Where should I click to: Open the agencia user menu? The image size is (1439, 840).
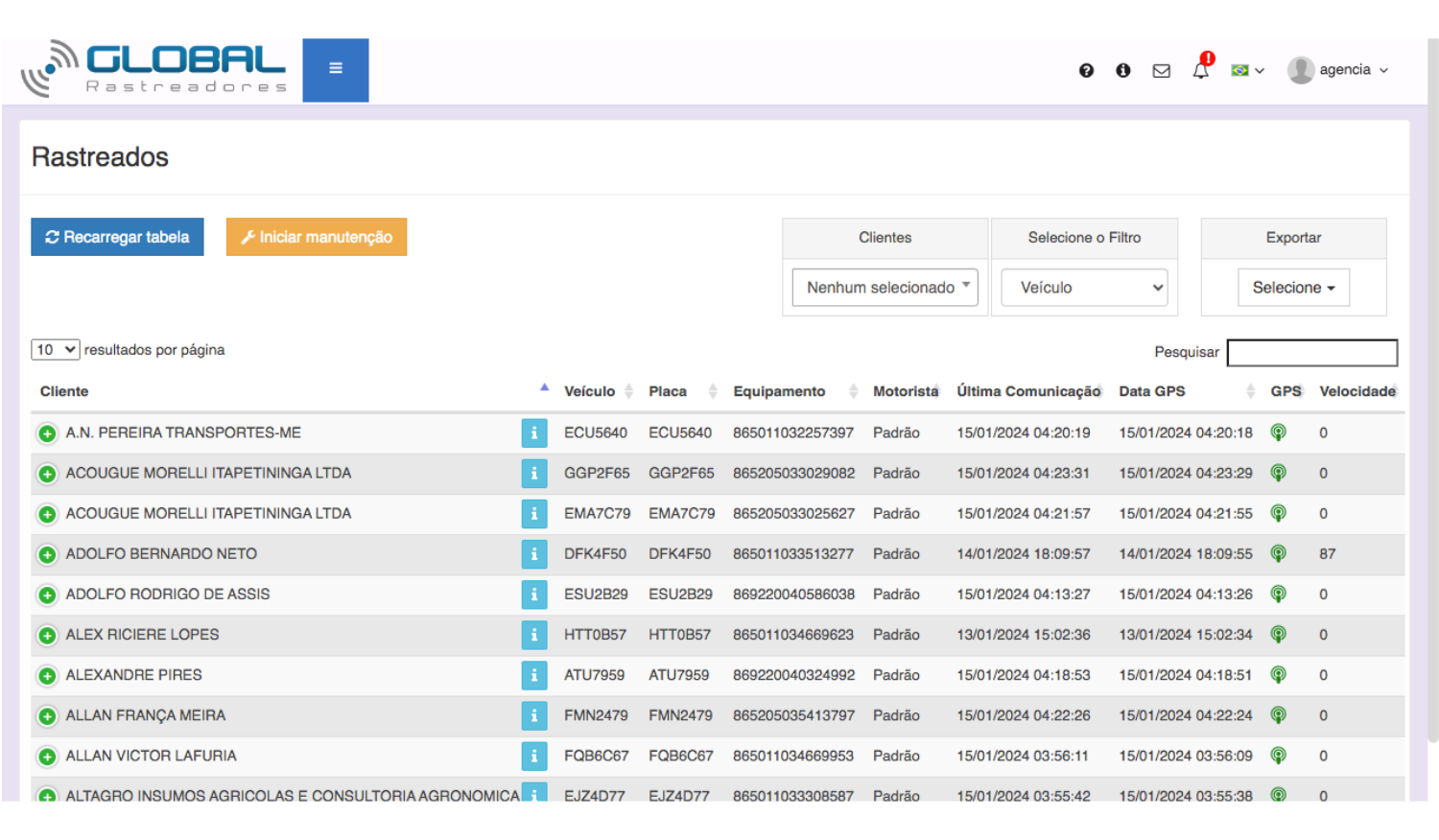click(x=1339, y=70)
